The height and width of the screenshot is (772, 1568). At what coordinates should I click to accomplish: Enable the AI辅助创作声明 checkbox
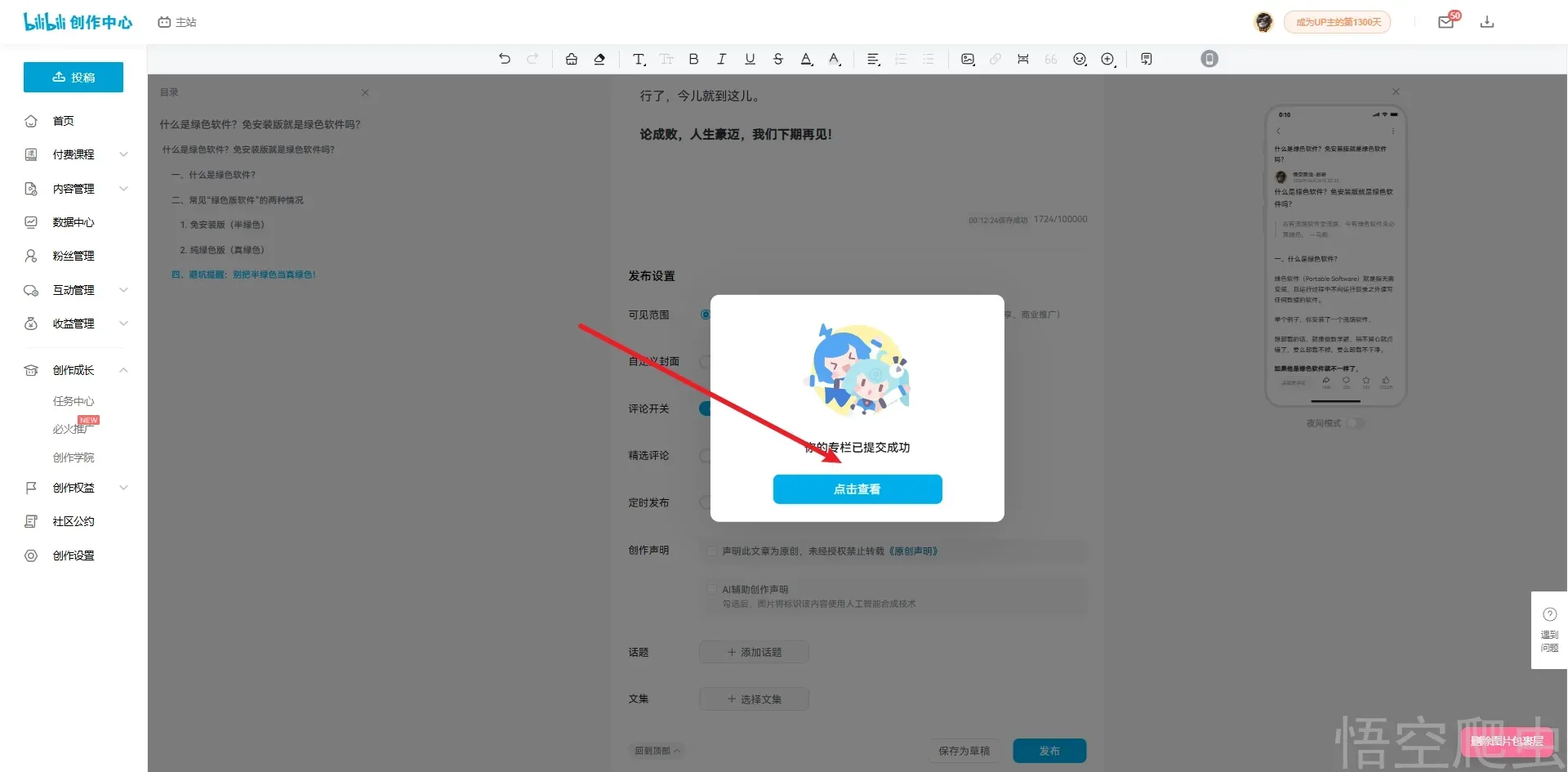pos(712,589)
